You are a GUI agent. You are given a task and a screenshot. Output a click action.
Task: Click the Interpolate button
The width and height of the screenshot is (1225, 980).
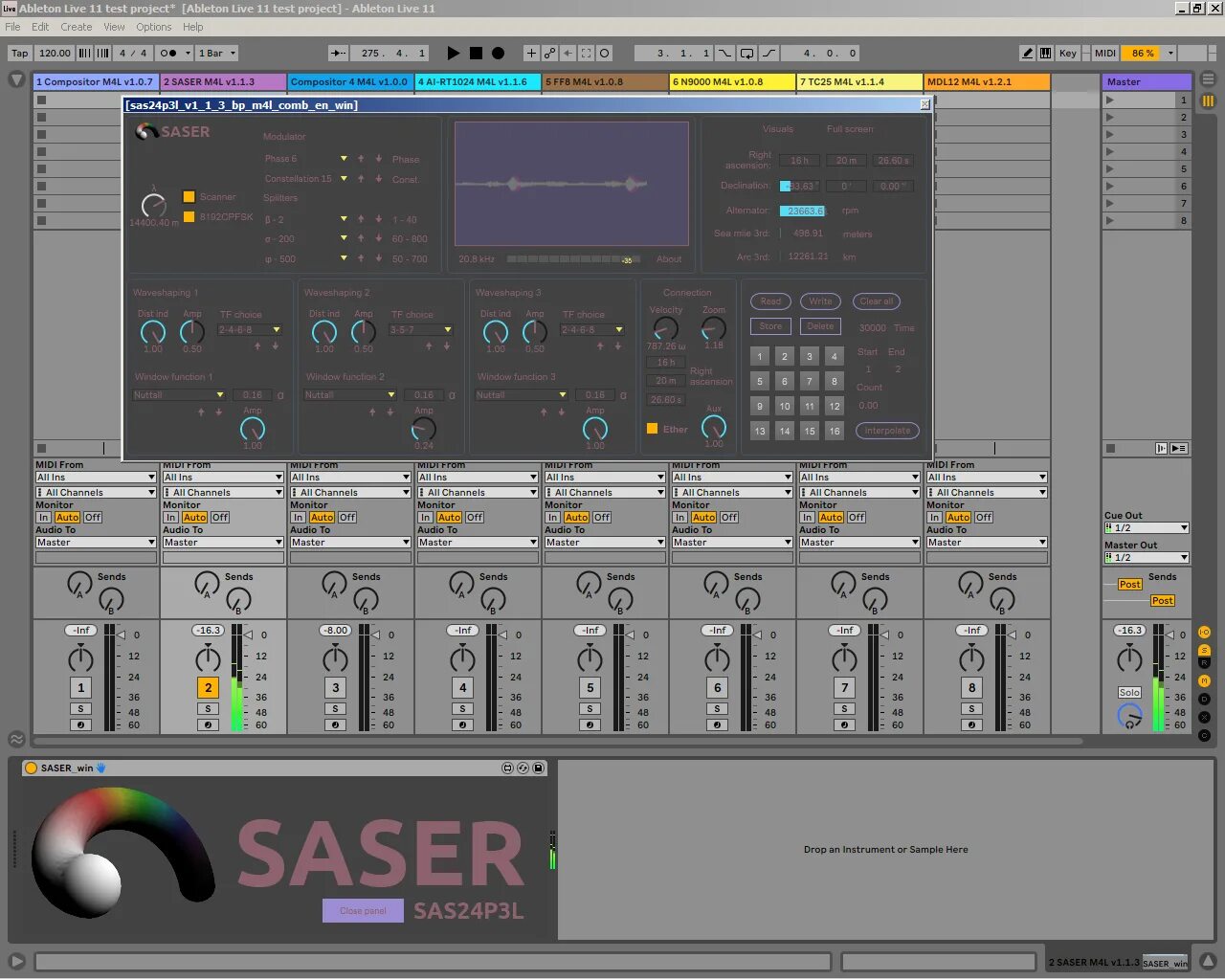click(x=887, y=431)
